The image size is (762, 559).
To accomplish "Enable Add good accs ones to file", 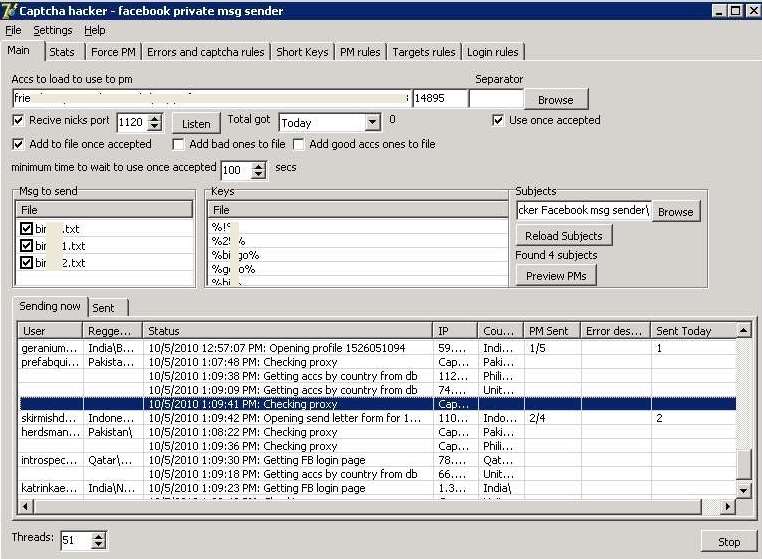I will pos(298,144).
